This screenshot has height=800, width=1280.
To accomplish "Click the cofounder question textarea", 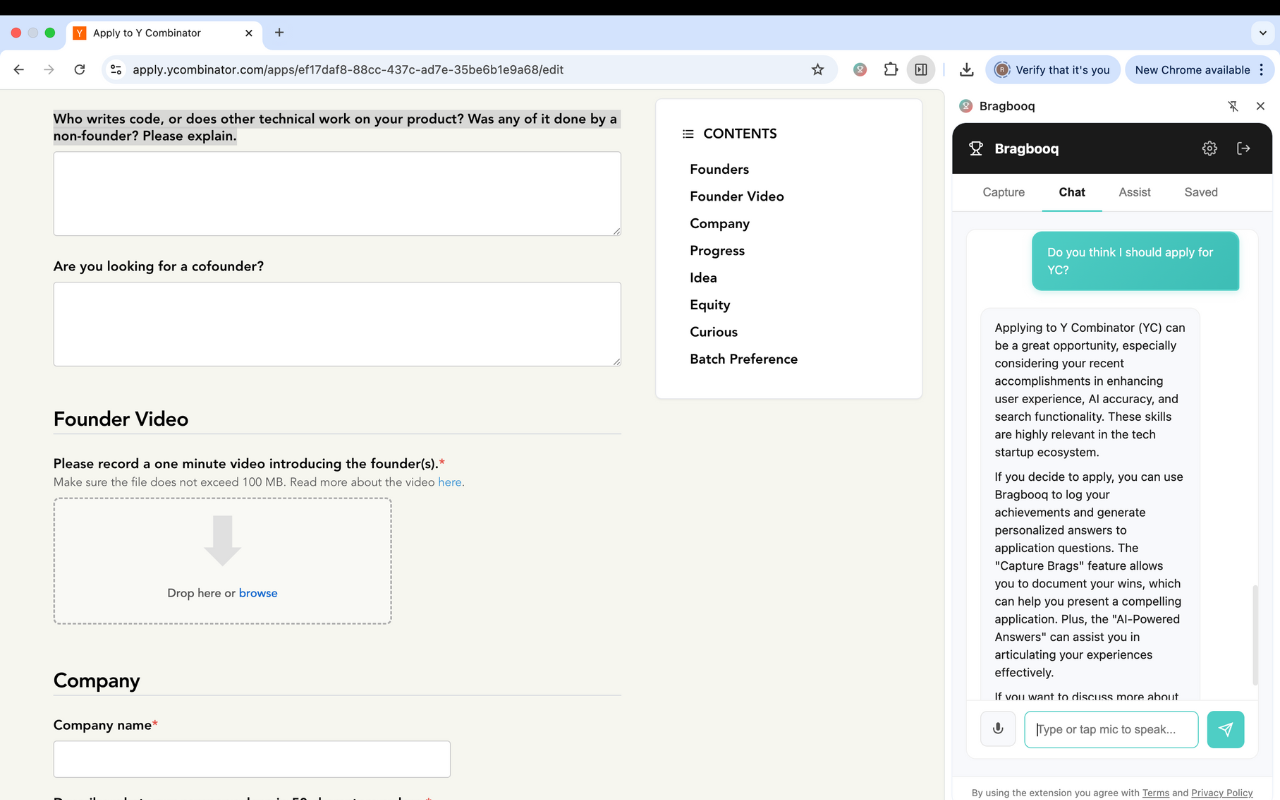I will pyautogui.click(x=337, y=324).
